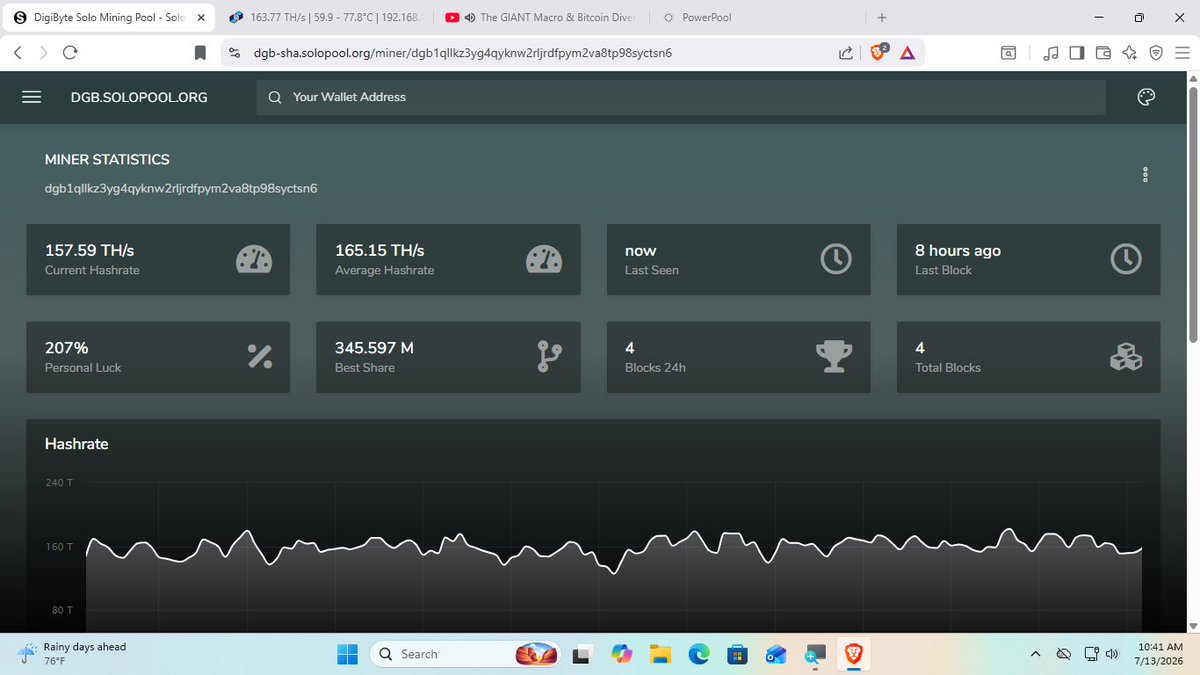Viewport: 1200px width, 675px height.
Task: Click the Last Block clock icon
Action: click(1126, 260)
